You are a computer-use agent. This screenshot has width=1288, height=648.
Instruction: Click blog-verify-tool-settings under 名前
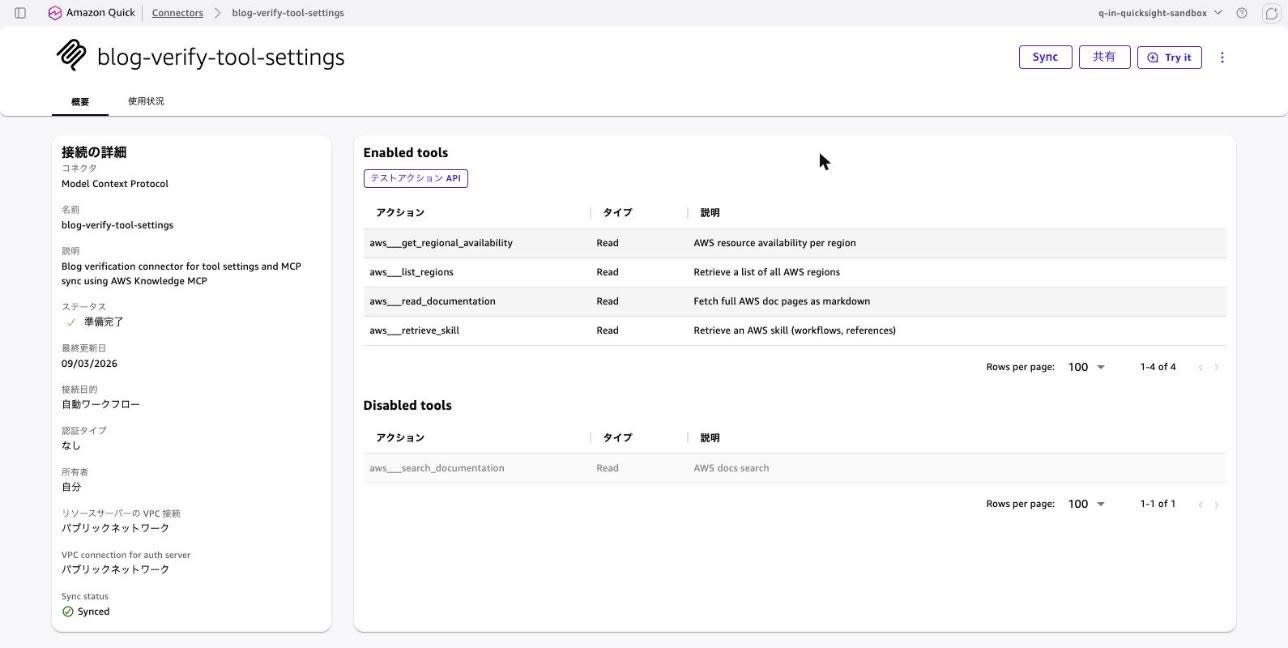click(117, 225)
